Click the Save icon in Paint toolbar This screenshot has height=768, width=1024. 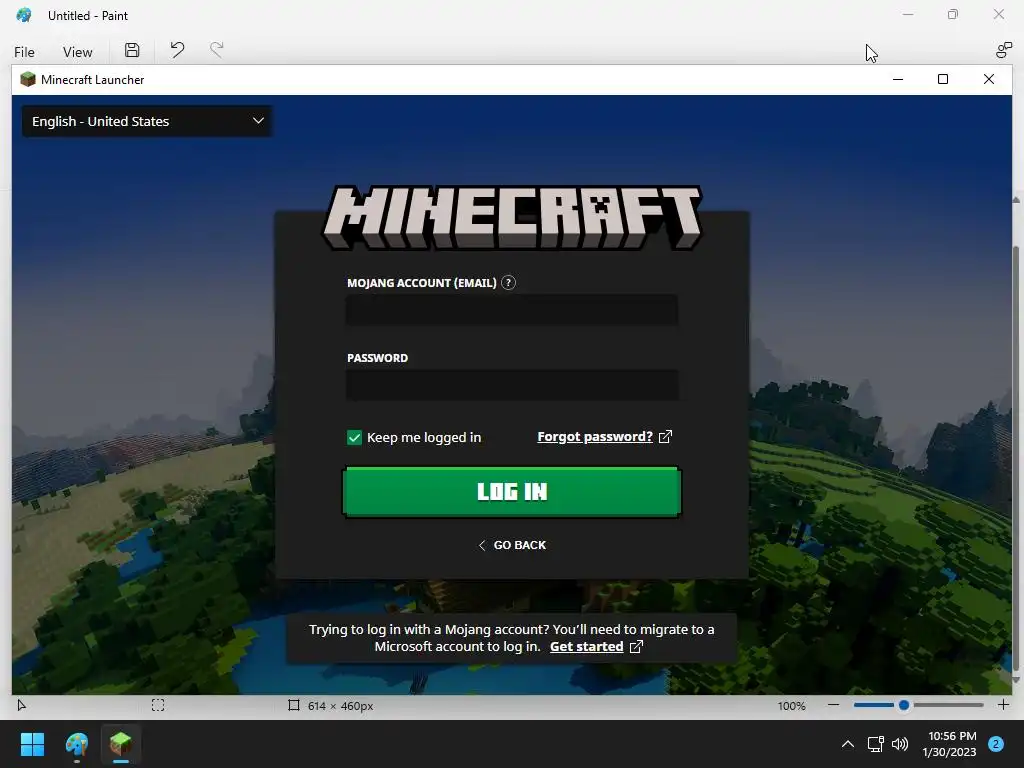click(x=132, y=50)
